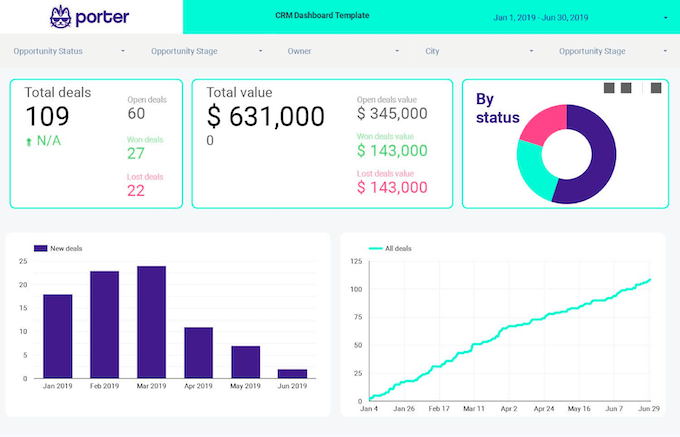The width and height of the screenshot is (680, 437).
Task: Click the first square icon in By status card
Action: tap(609, 88)
